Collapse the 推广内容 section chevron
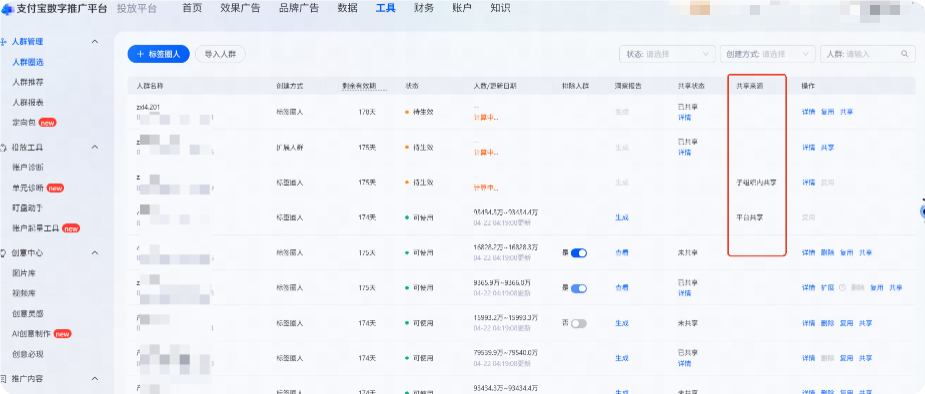 (95, 379)
